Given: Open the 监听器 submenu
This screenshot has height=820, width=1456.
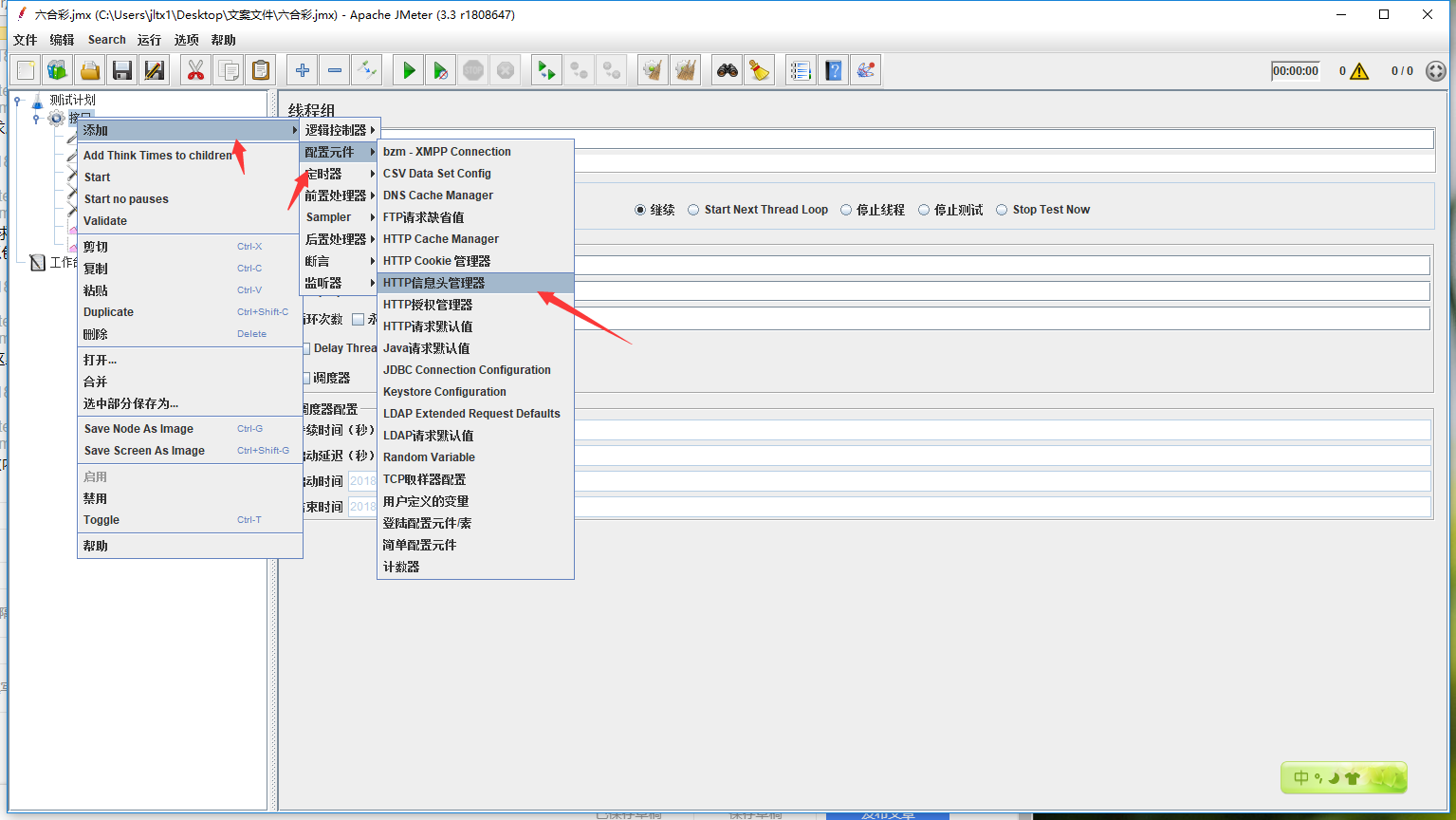Looking at the screenshot, I should (x=340, y=283).
